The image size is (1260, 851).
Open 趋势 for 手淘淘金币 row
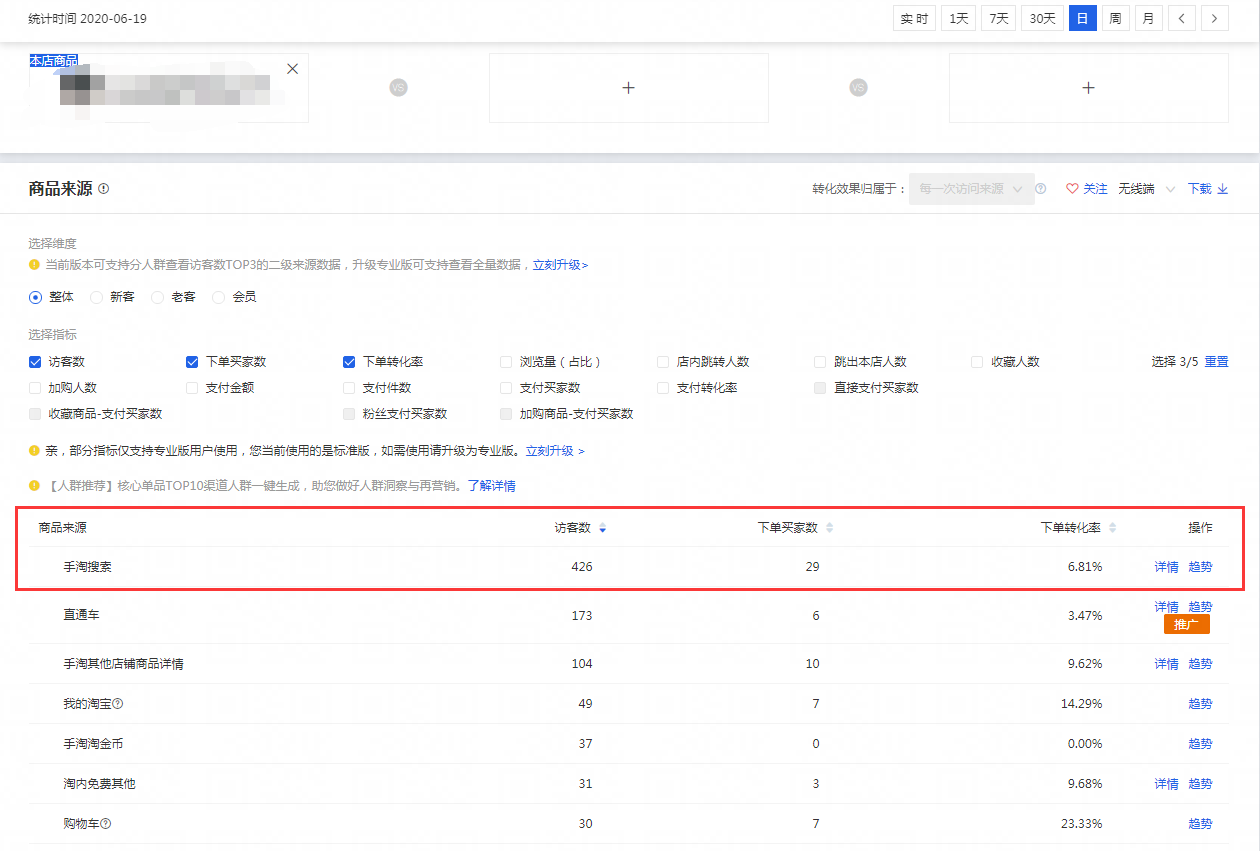click(x=1200, y=744)
